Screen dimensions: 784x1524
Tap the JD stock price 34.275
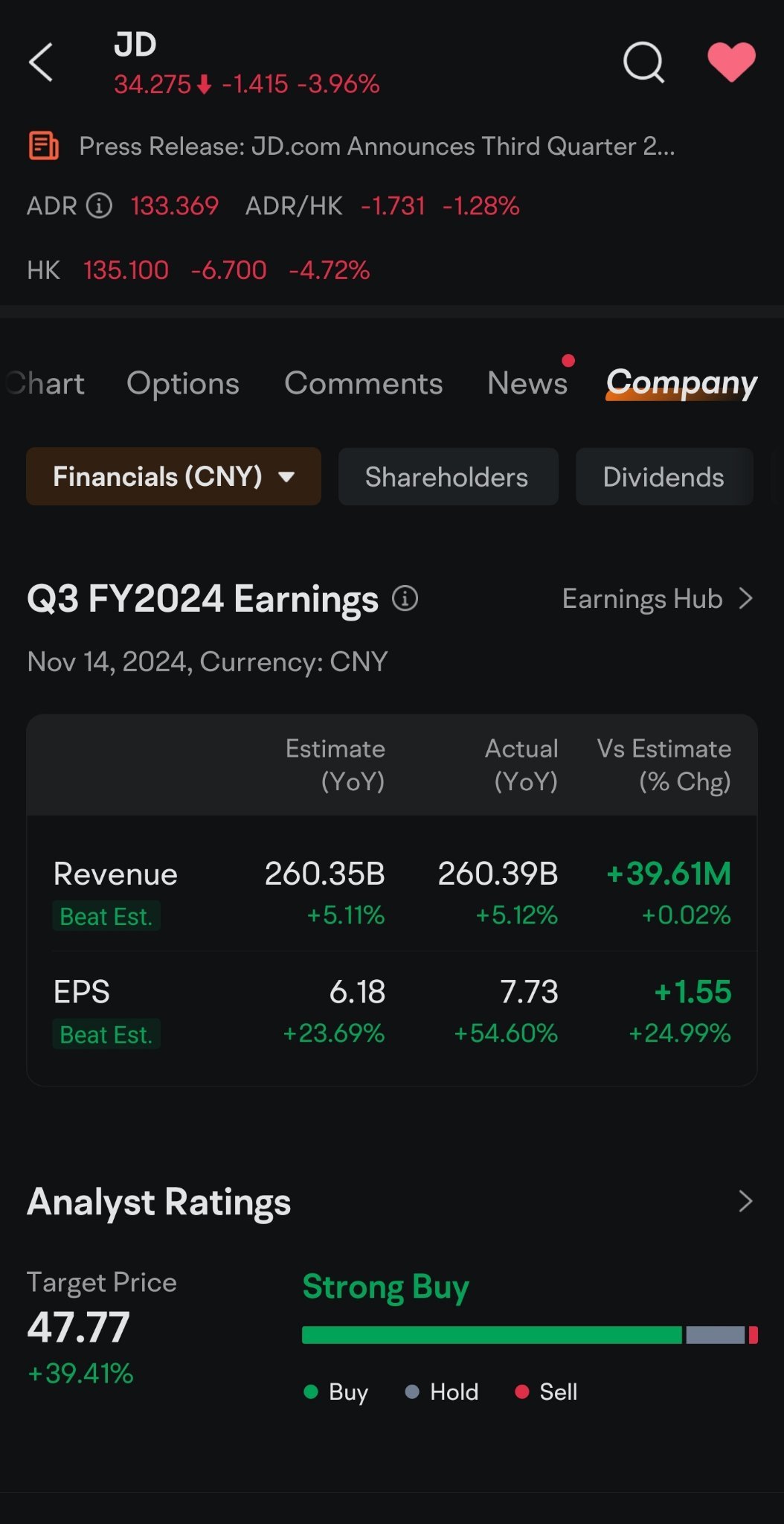(x=152, y=84)
